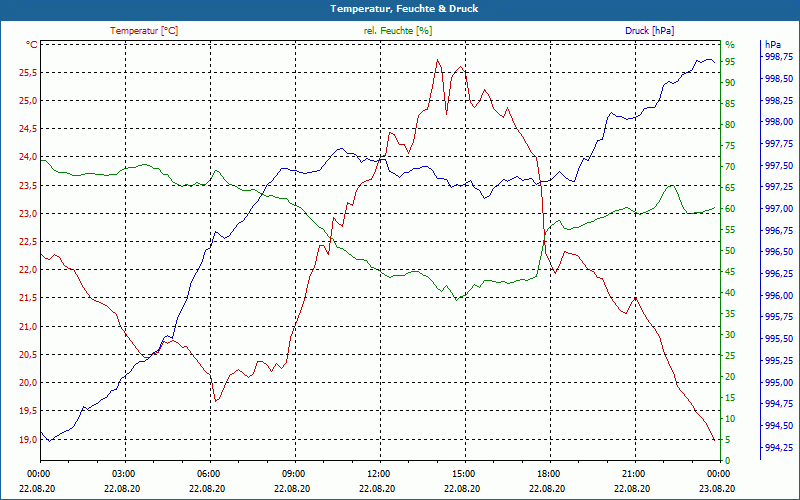Select '09:00' on the time axis
This screenshot has width=800, height=500.
pyautogui.click(x=293, y=473)
